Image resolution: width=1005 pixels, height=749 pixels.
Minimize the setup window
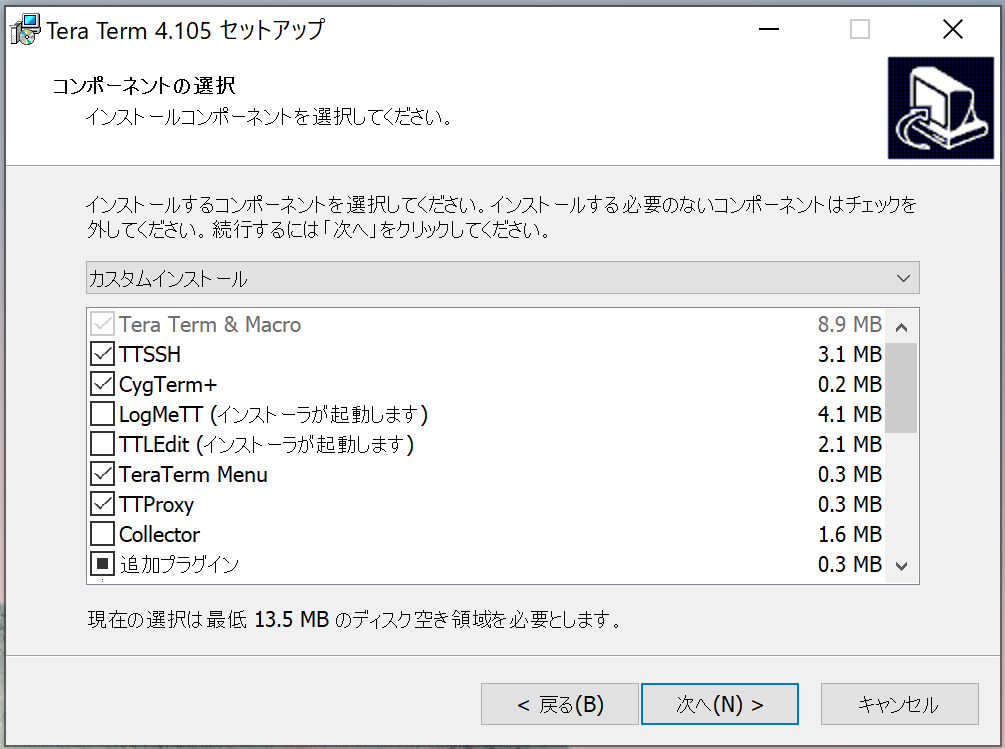coord(768,29)
